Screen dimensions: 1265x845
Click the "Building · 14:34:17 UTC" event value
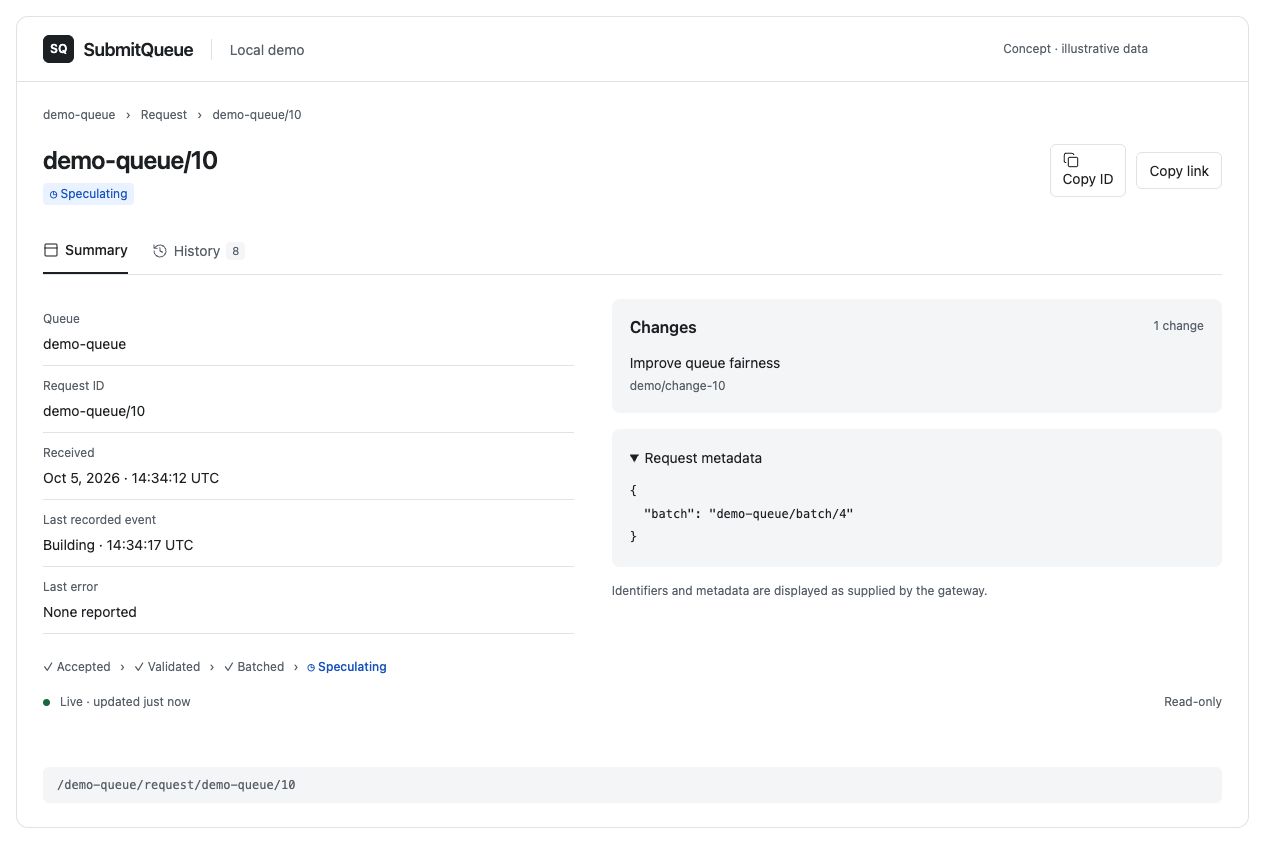(118, 545)
